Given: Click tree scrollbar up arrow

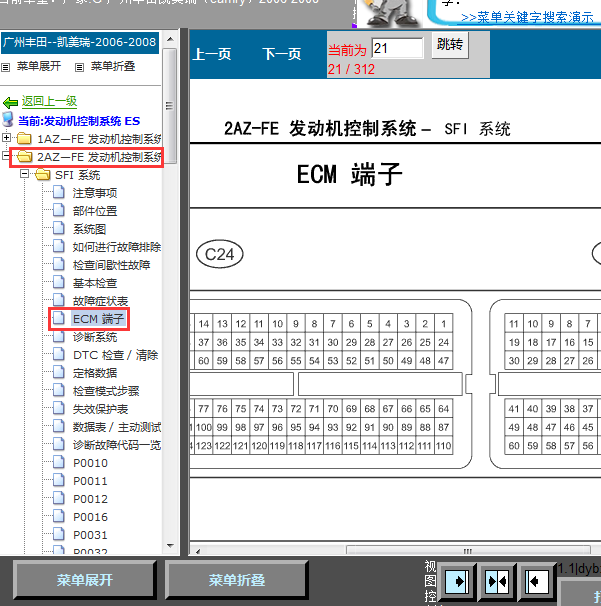Looking at the screenshot, I should point(170,39).
